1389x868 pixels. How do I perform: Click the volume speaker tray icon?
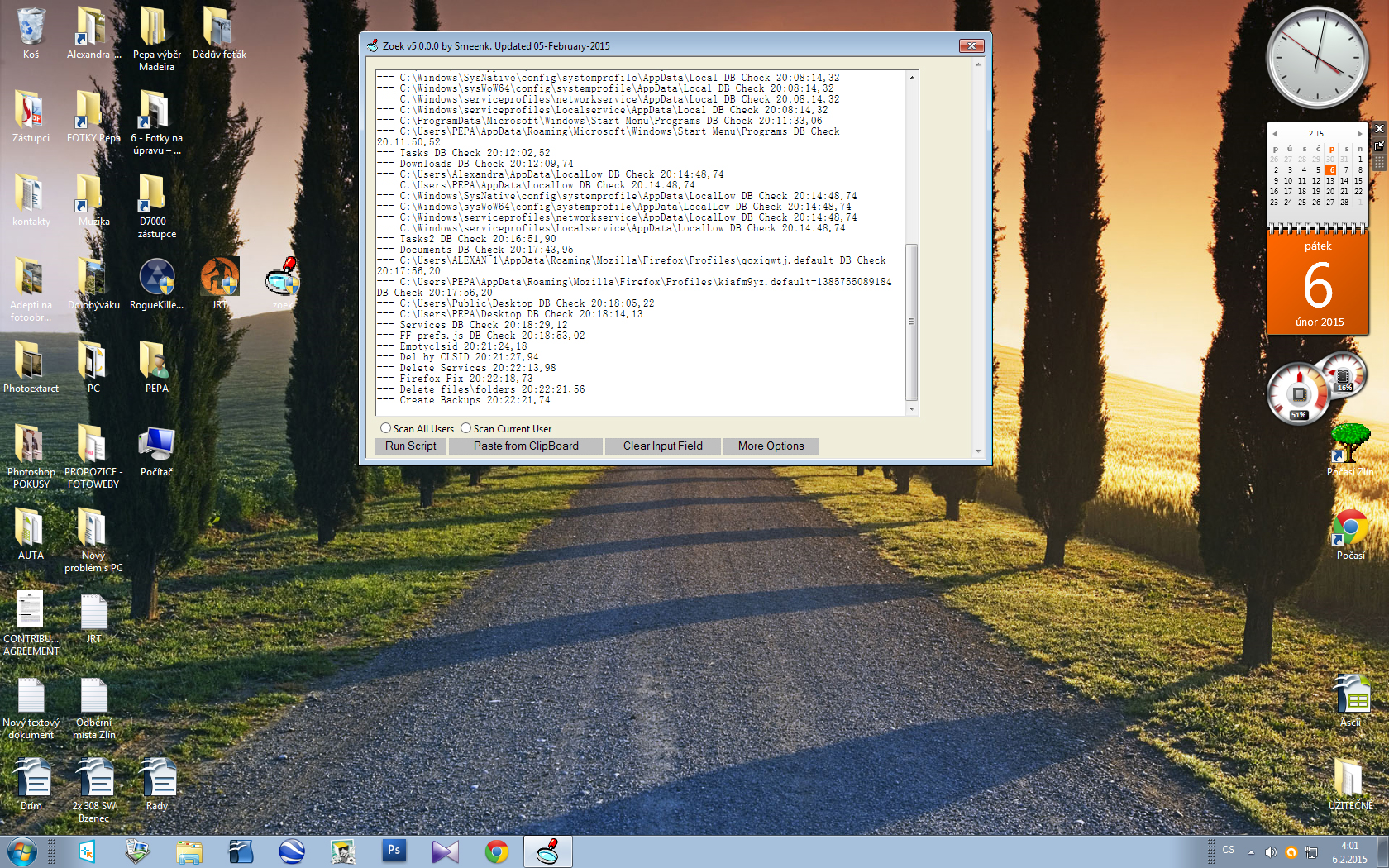(x=1271, y=851)
